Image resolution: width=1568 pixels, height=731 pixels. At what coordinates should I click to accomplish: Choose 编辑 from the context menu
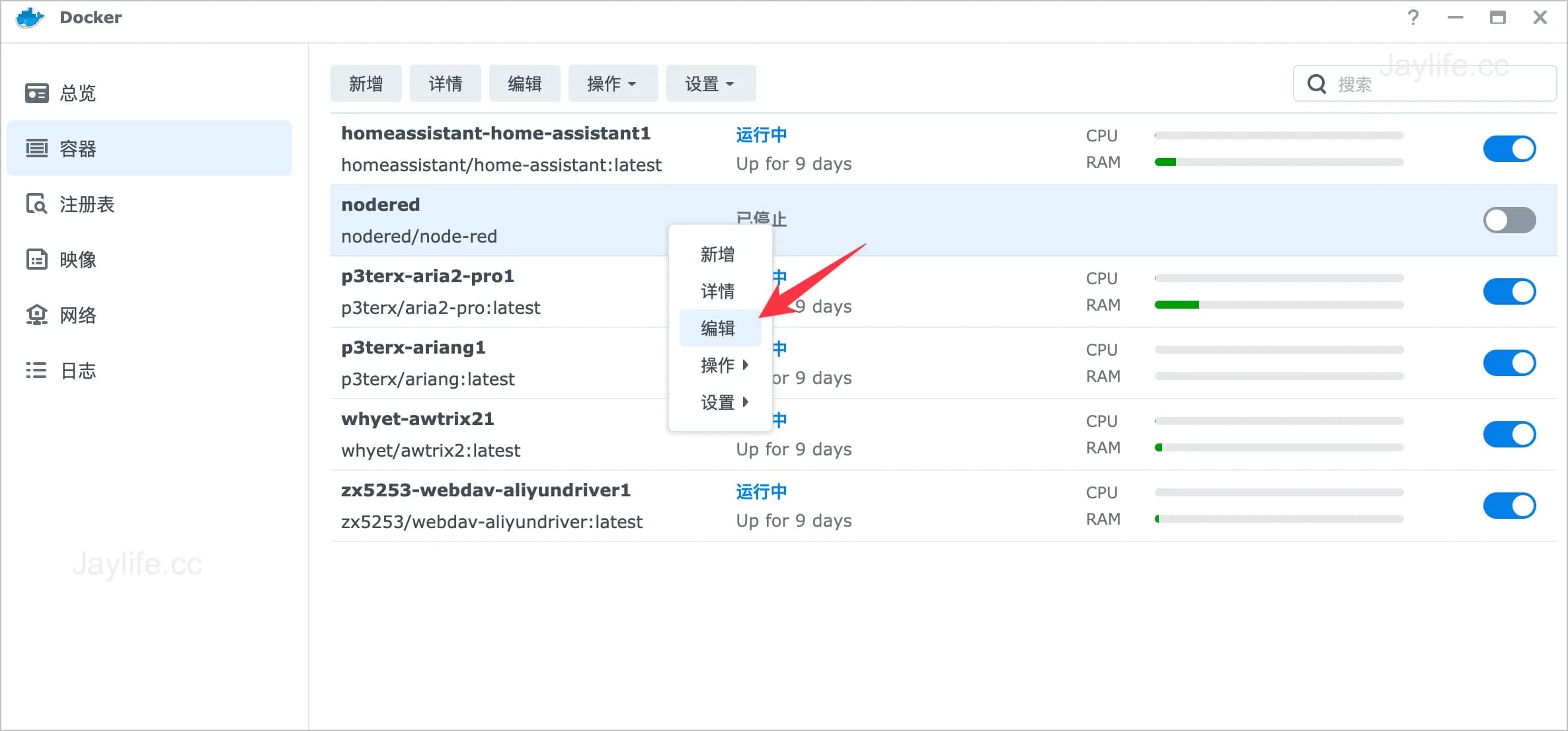[718, 327]
